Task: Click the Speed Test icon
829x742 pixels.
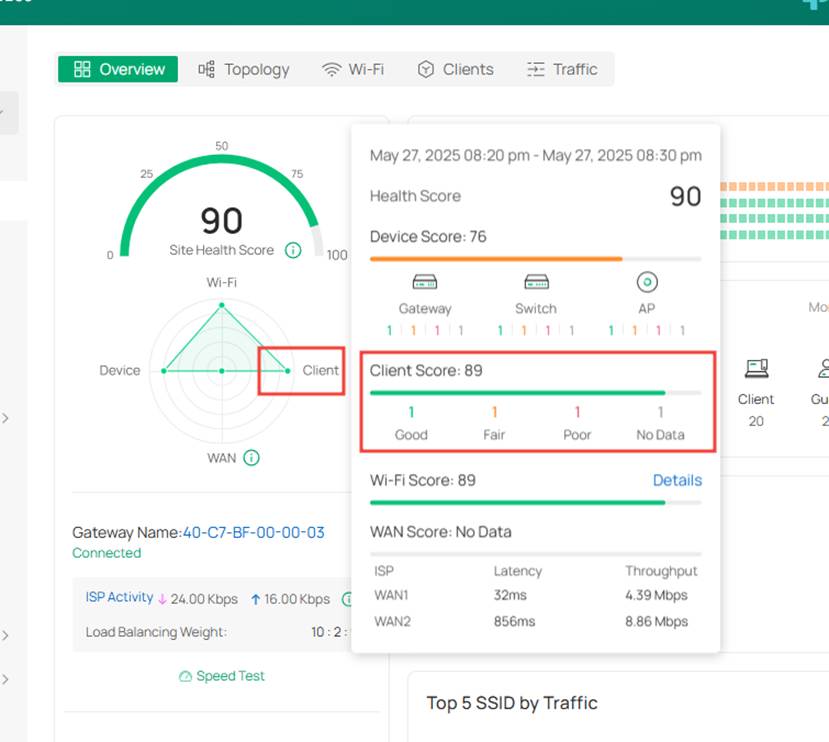Action: [186, 676]
